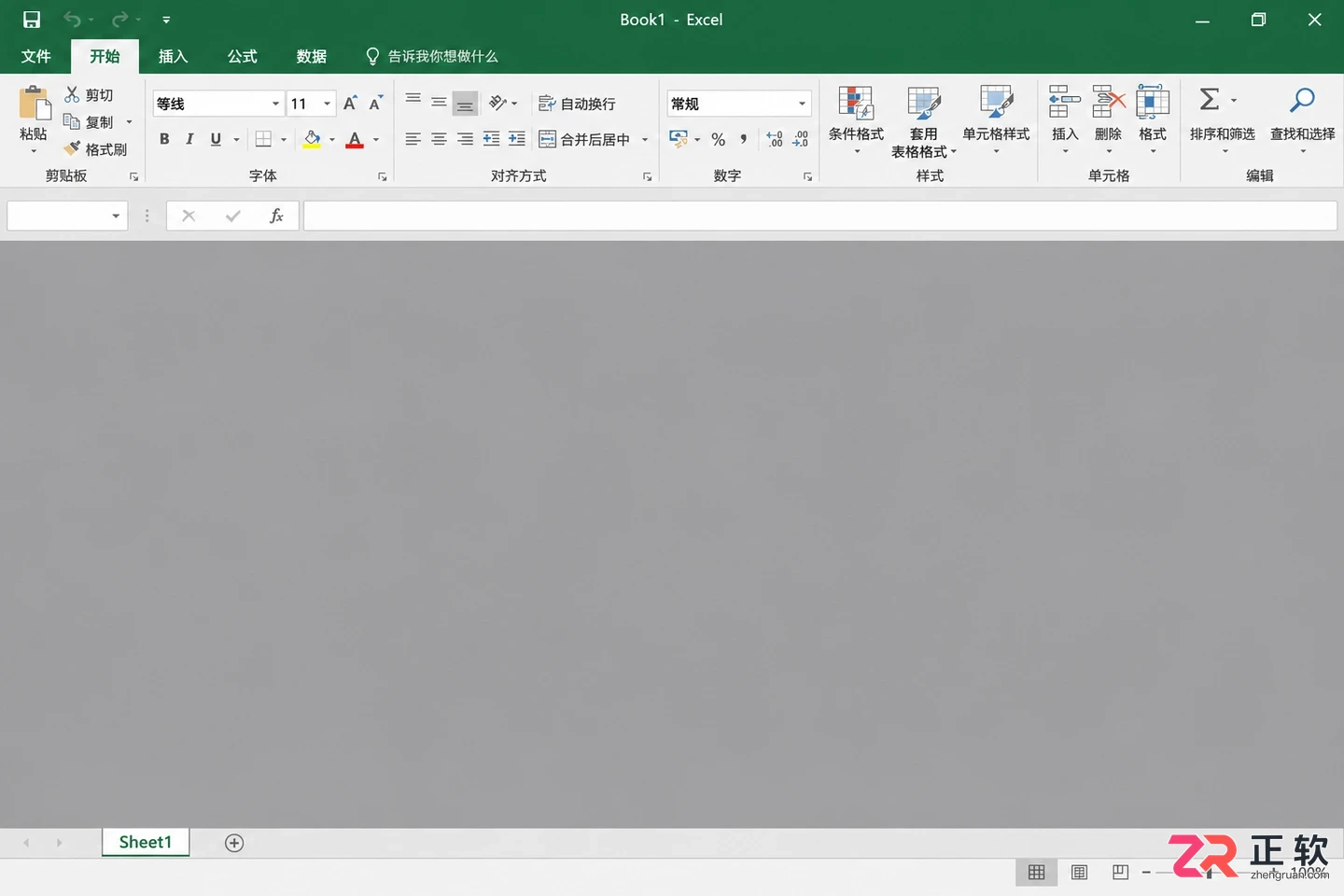Click the comma style icon

(x=744, y=139)
